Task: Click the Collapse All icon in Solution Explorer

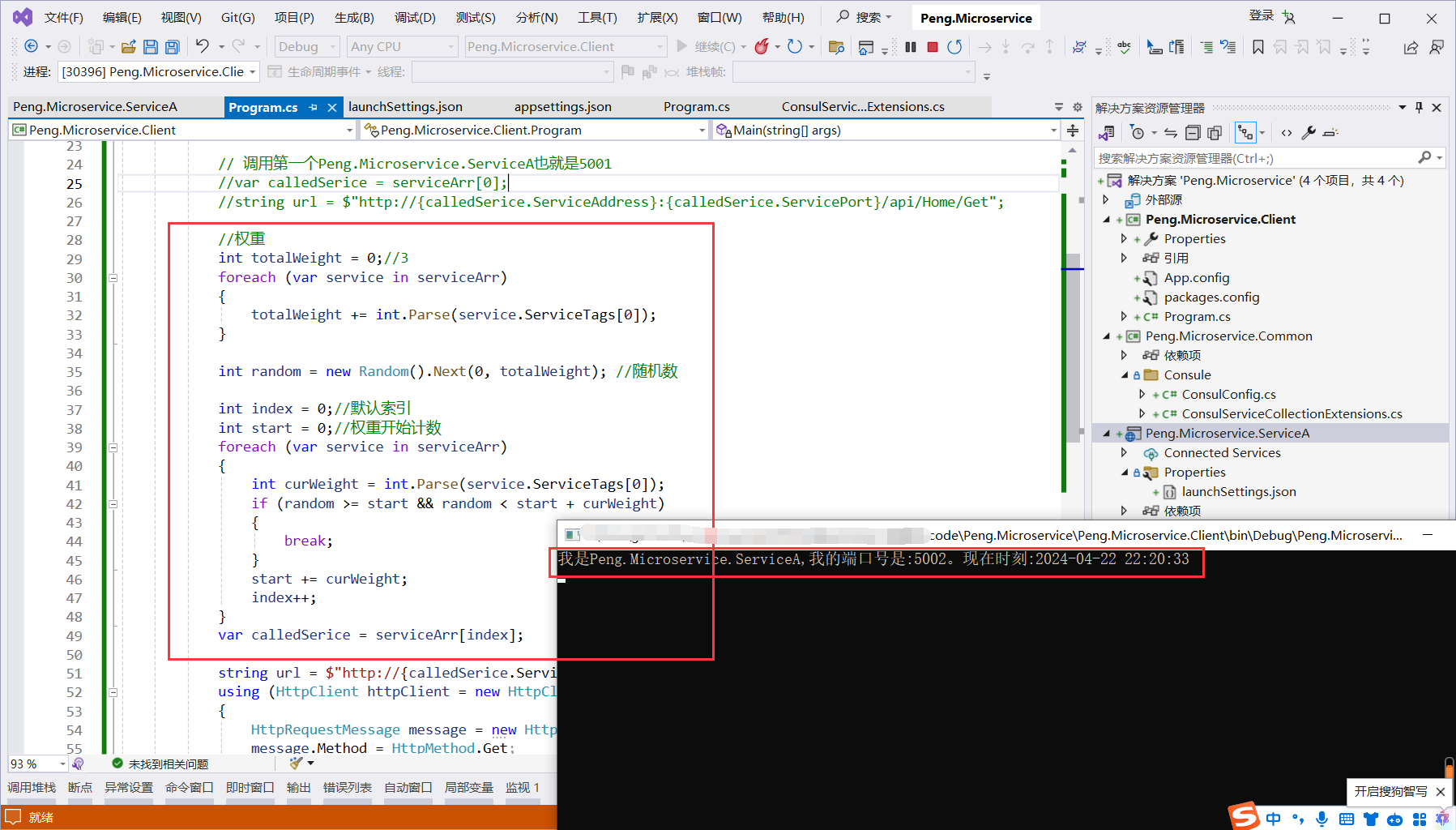Action: [x=1193, y=133]
